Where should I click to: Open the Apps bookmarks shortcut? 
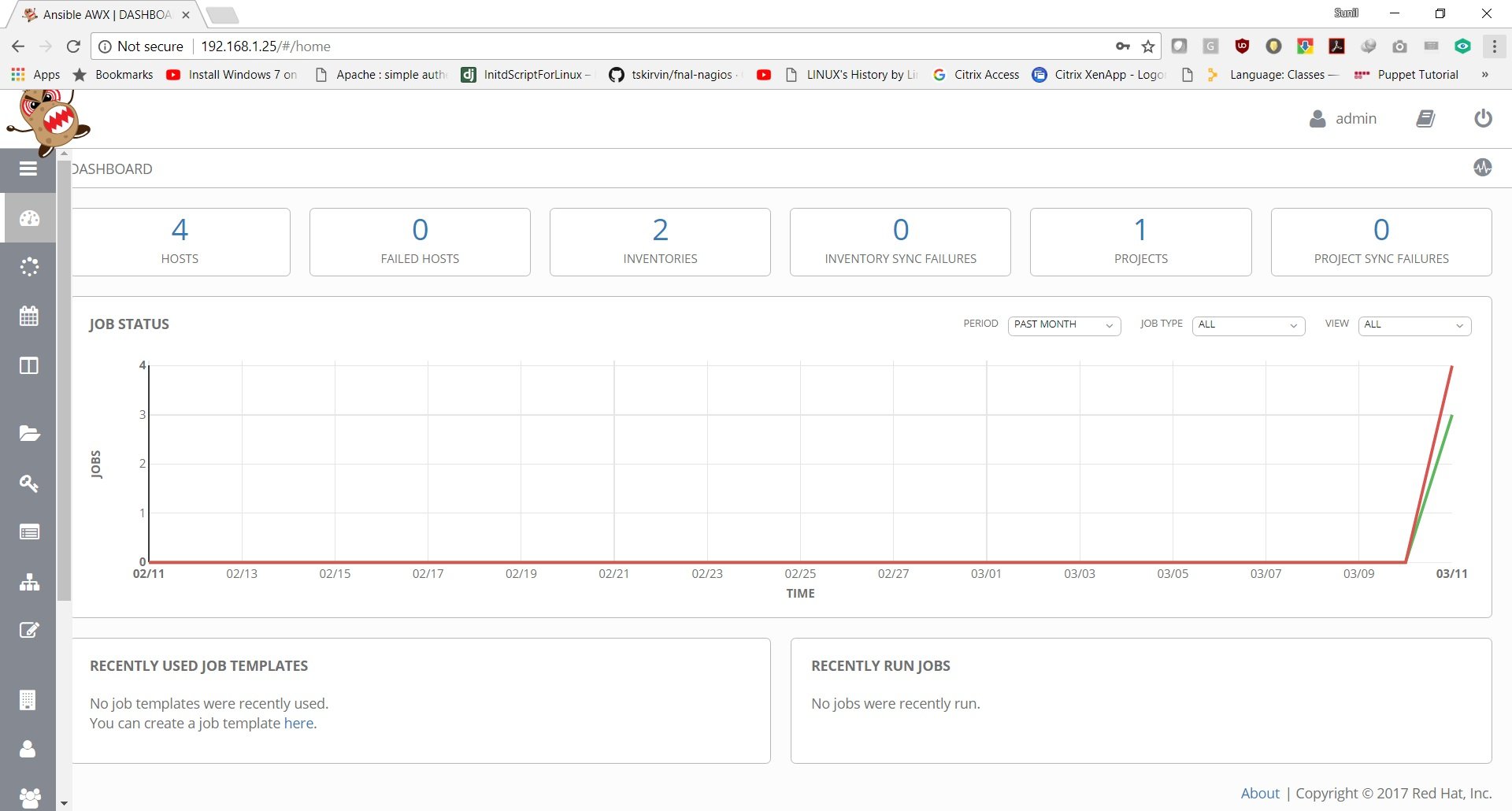35,75
